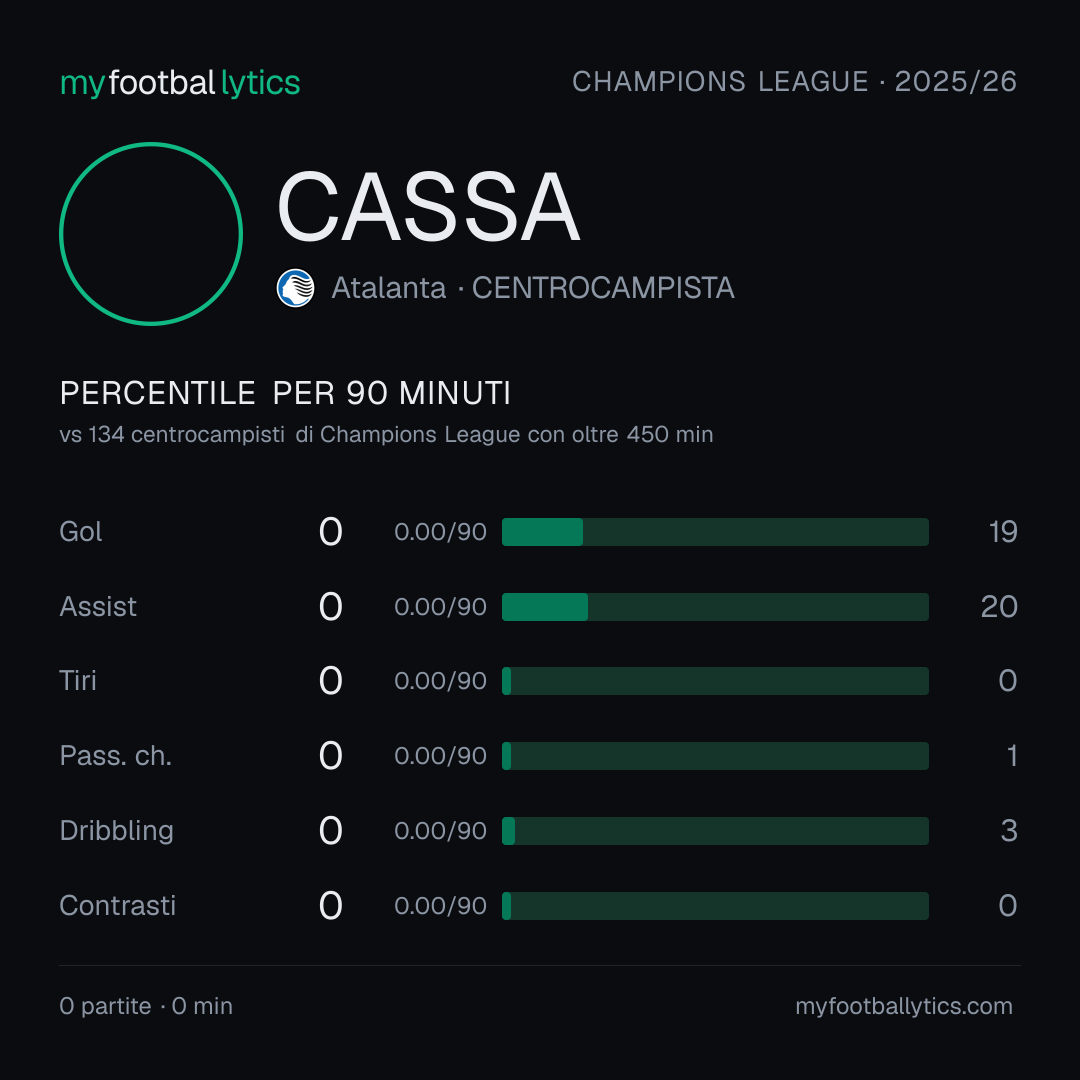Click the CASSA player name

(x=428, y=207)
